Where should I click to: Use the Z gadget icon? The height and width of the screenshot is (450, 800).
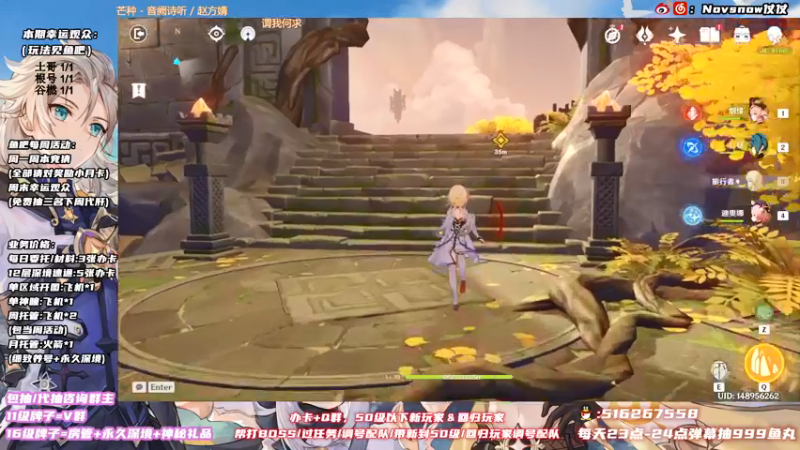[x=764, y=313]
